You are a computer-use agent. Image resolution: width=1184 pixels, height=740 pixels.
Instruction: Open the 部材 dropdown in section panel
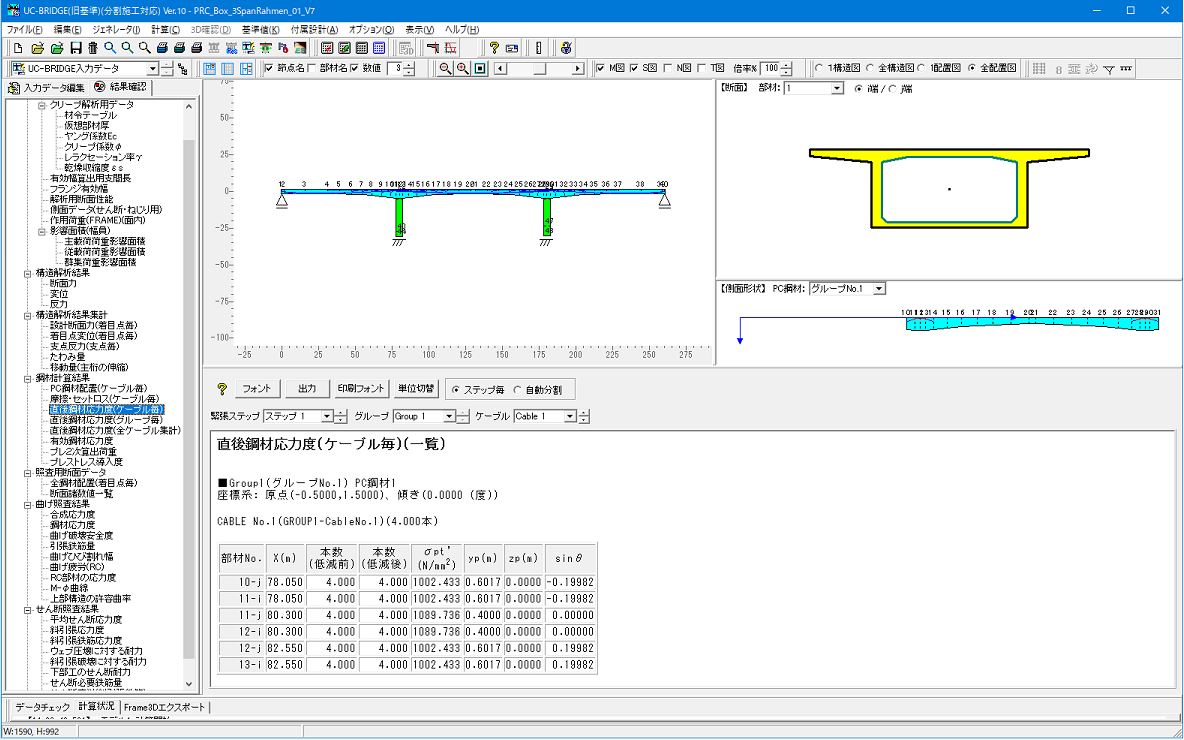(837, 89)
